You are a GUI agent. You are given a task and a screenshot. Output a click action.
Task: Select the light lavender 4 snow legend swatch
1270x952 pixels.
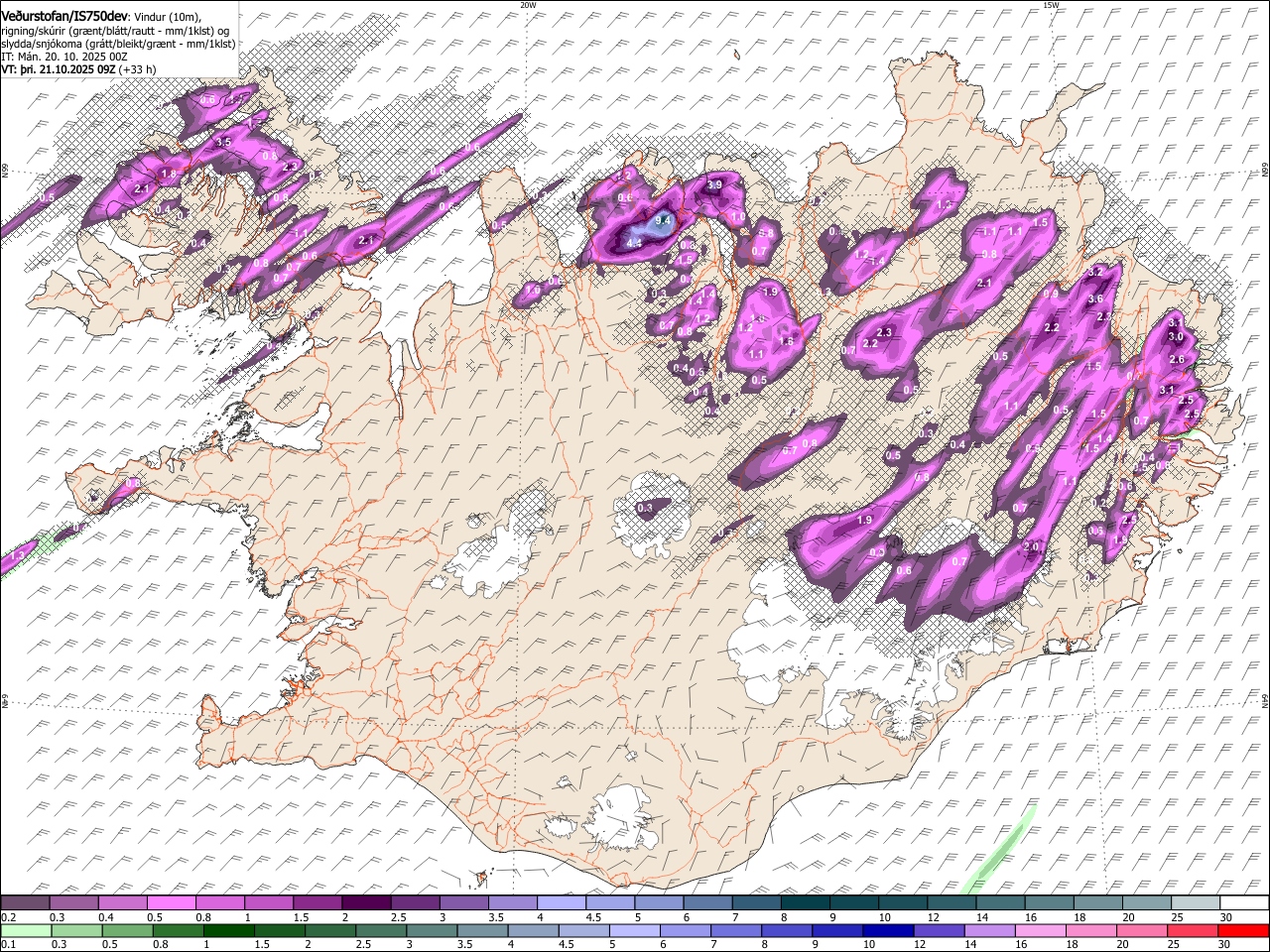(561, 902)
